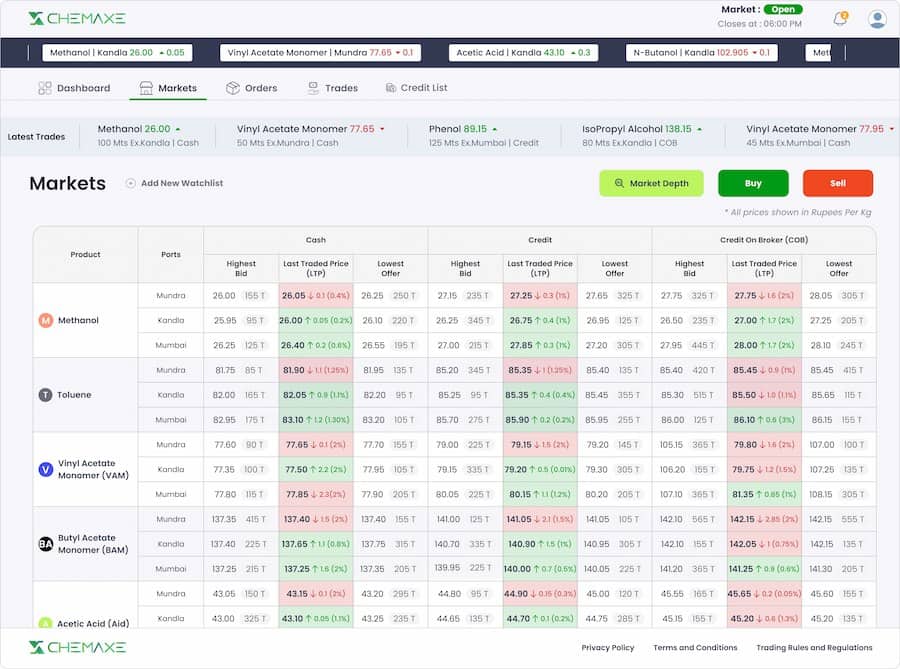Click VAM Mundra credit LTP 79.15
900x669 pixels.
pos(540,445)
